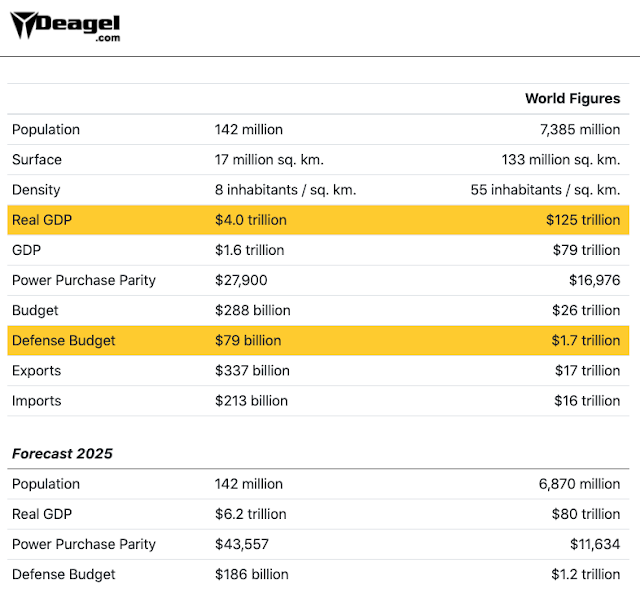Click the Budget $288 billion value
Viewport: 640px width, 598px height.
click(251, 310)
